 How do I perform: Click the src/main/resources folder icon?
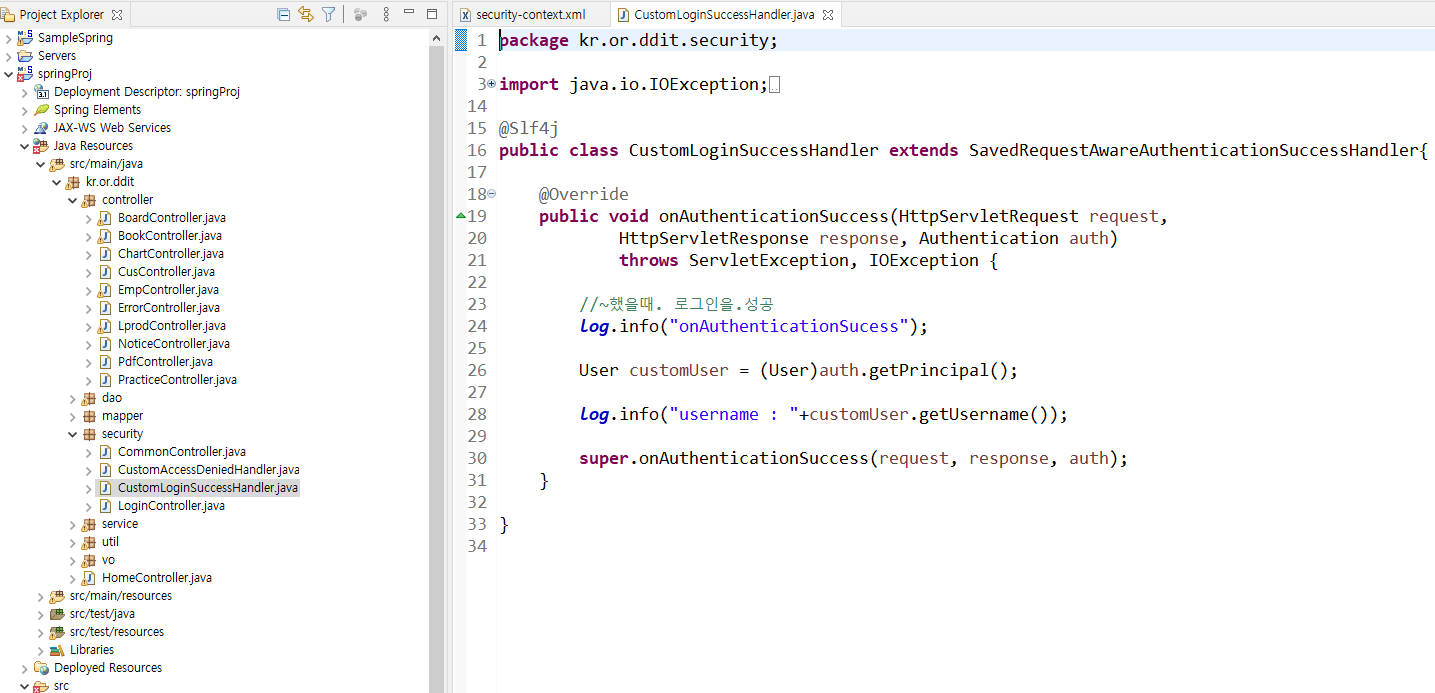(57, 596)
